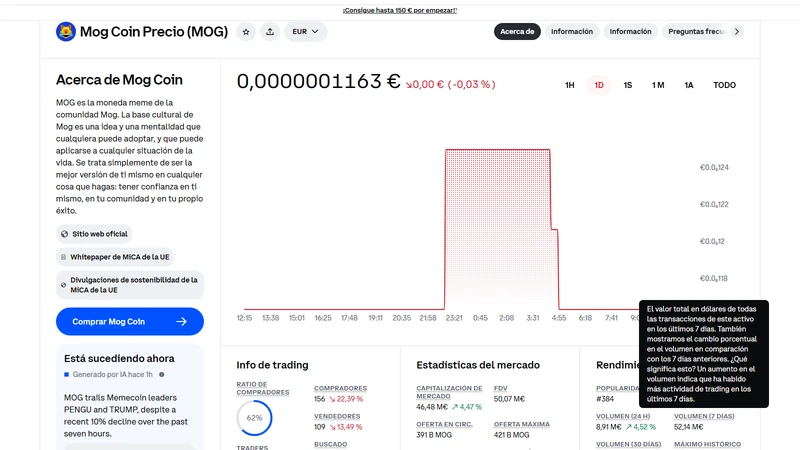Click the 0,000001163 € price value
Viewport: 800px width, 450px height.
tap(318, 82)
